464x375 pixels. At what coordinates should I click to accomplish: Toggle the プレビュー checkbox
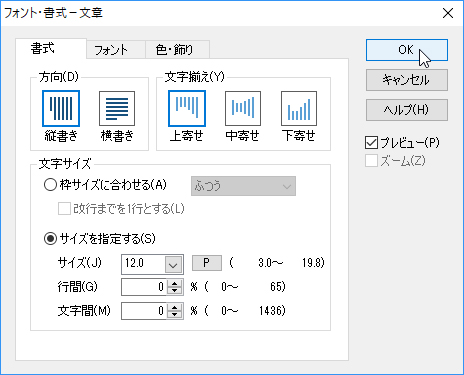[x=371, y=143]
